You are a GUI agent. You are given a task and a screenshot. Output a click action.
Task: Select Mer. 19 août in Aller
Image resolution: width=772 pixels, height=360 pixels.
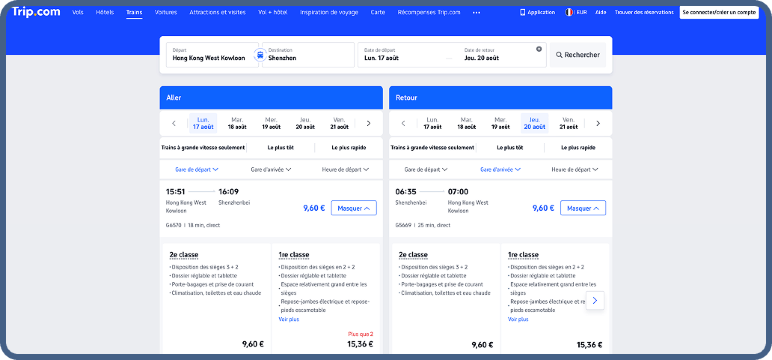pyautogui.click(x=271, y=123)
